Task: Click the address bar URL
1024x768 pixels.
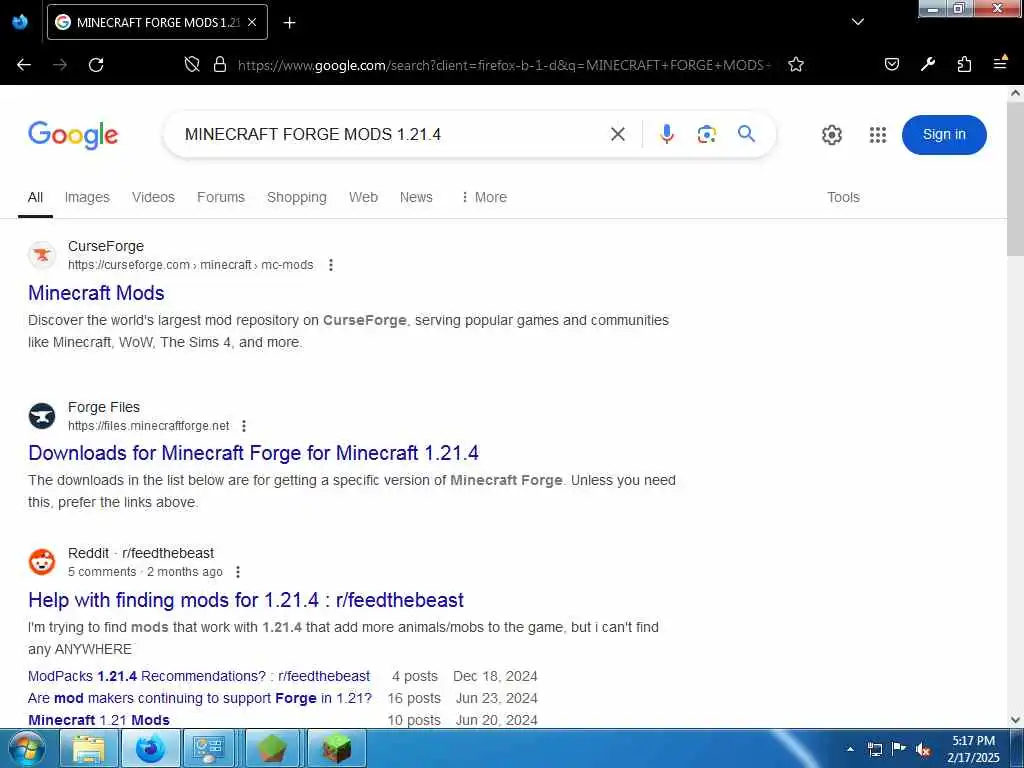Action: (504, 65)
